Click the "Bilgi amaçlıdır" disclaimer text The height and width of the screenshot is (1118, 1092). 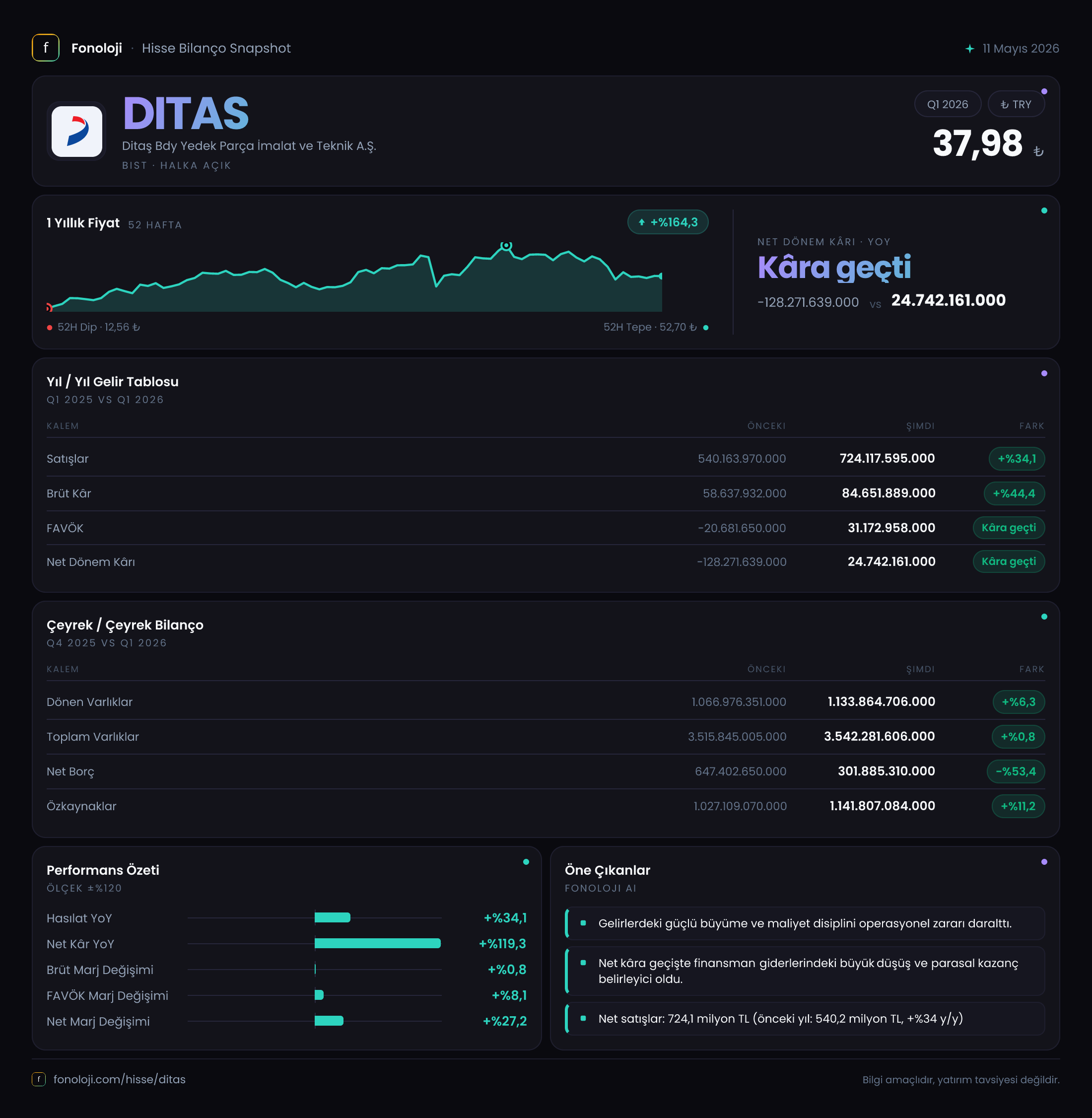(960, 1080)
